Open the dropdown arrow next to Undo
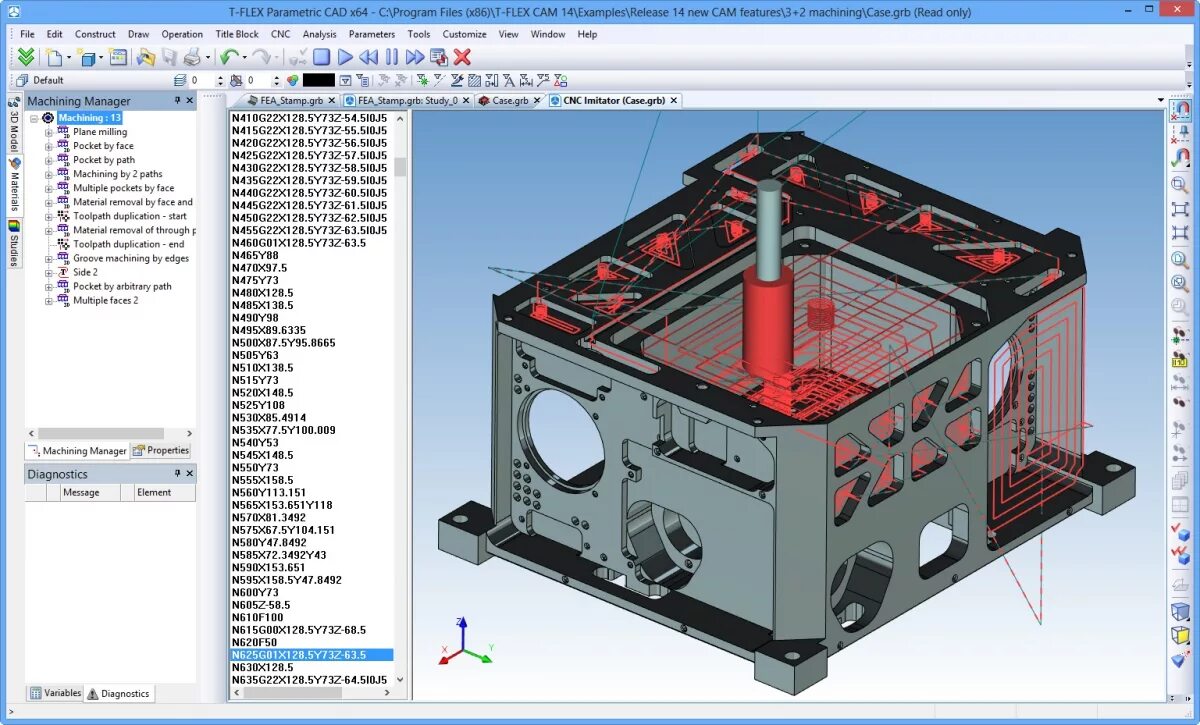Viewport: 1200px width, 725px height. click(244, 58)
